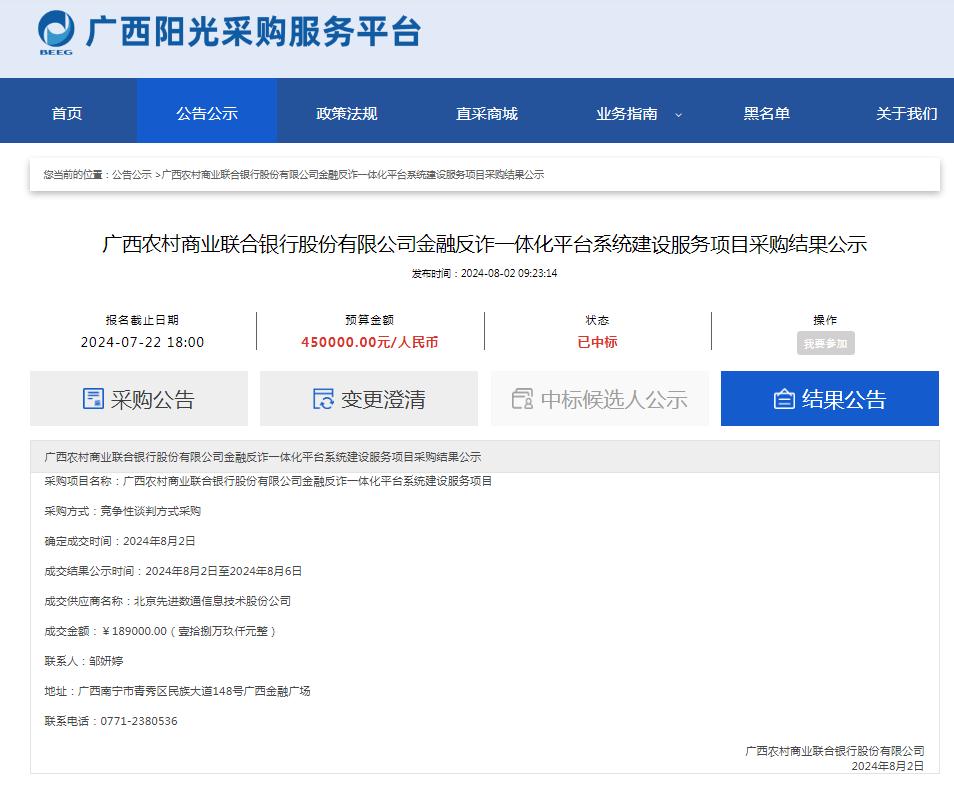Image resolution: width=954 pixels, height=785 pixels.
Task: Click the 状态 label
Action: [597, 320]
